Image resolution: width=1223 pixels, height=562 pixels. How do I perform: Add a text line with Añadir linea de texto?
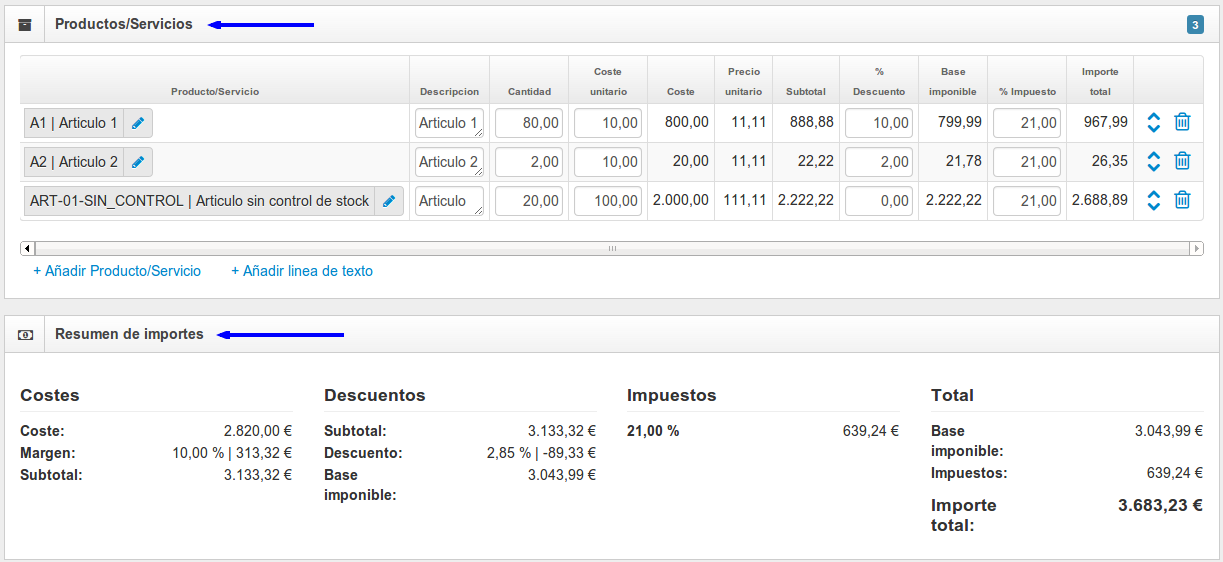[302, 271]
